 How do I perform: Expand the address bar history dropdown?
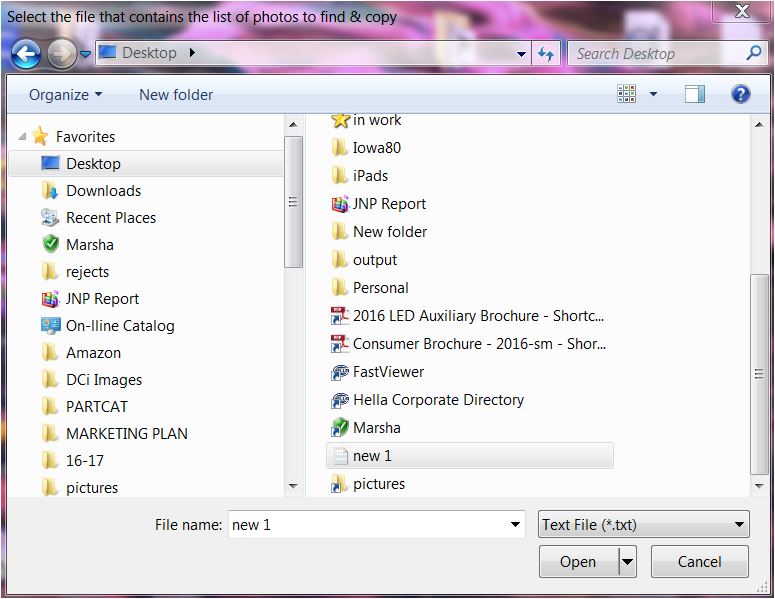(x=521, y=53)
